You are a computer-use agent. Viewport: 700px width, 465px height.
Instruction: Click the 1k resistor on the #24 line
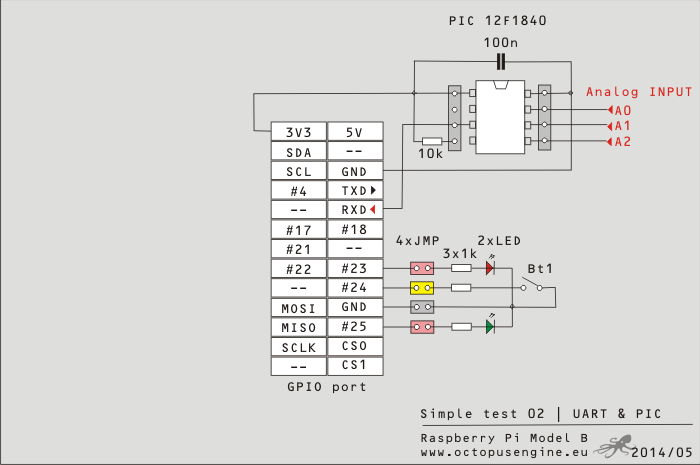(461, 288)
